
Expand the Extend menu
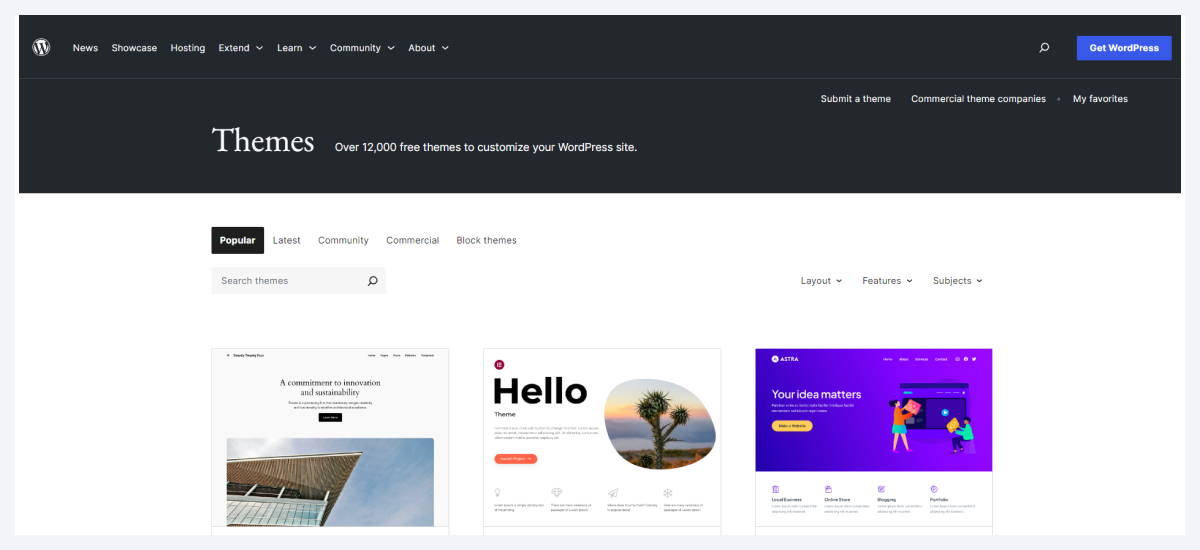241,48
